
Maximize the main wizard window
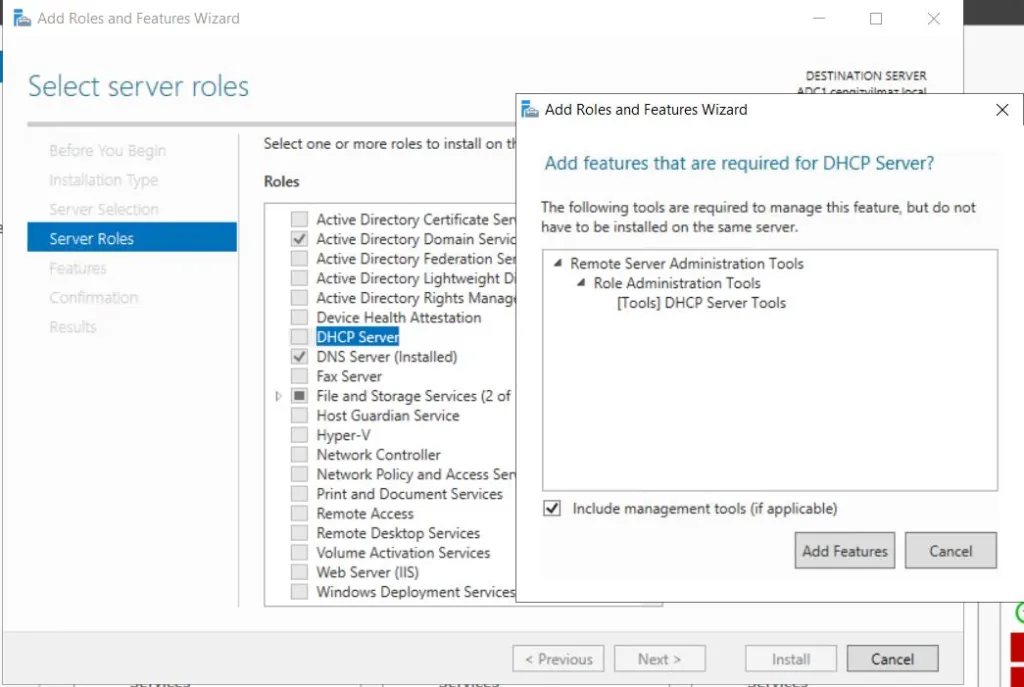876,19
